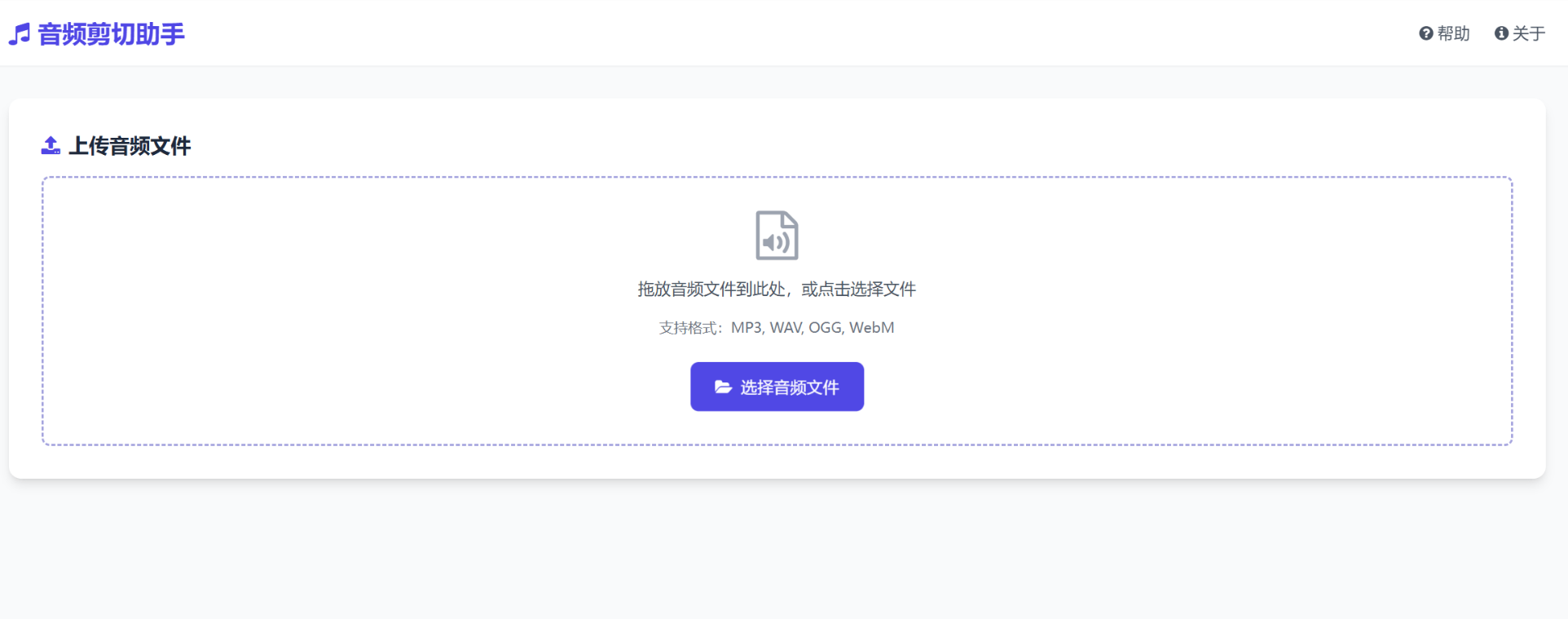Click the 支持格式 label text
The image size is (1568, 619).
(x=689, y=328)
